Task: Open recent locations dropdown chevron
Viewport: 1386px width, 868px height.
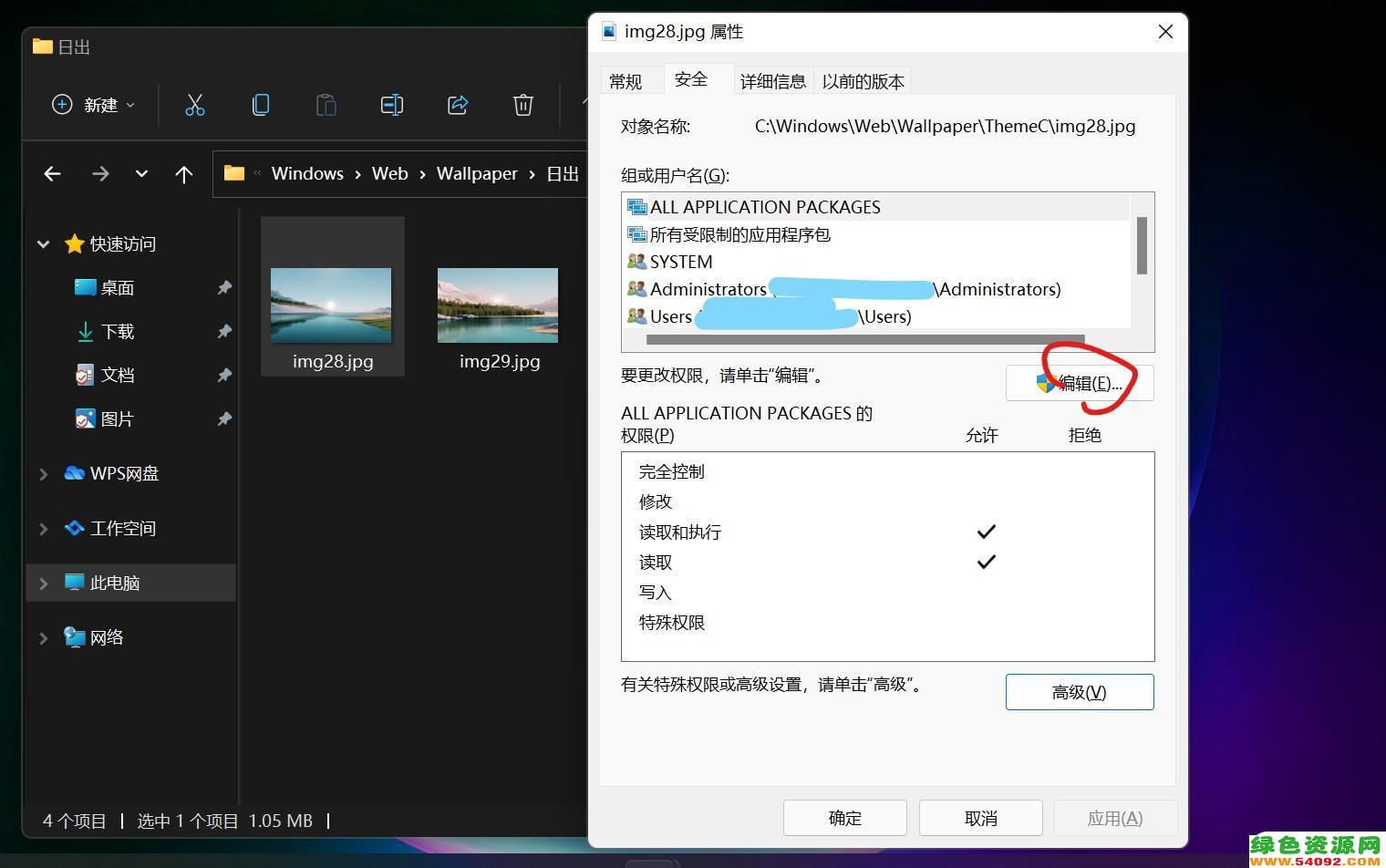Action: 141,173
